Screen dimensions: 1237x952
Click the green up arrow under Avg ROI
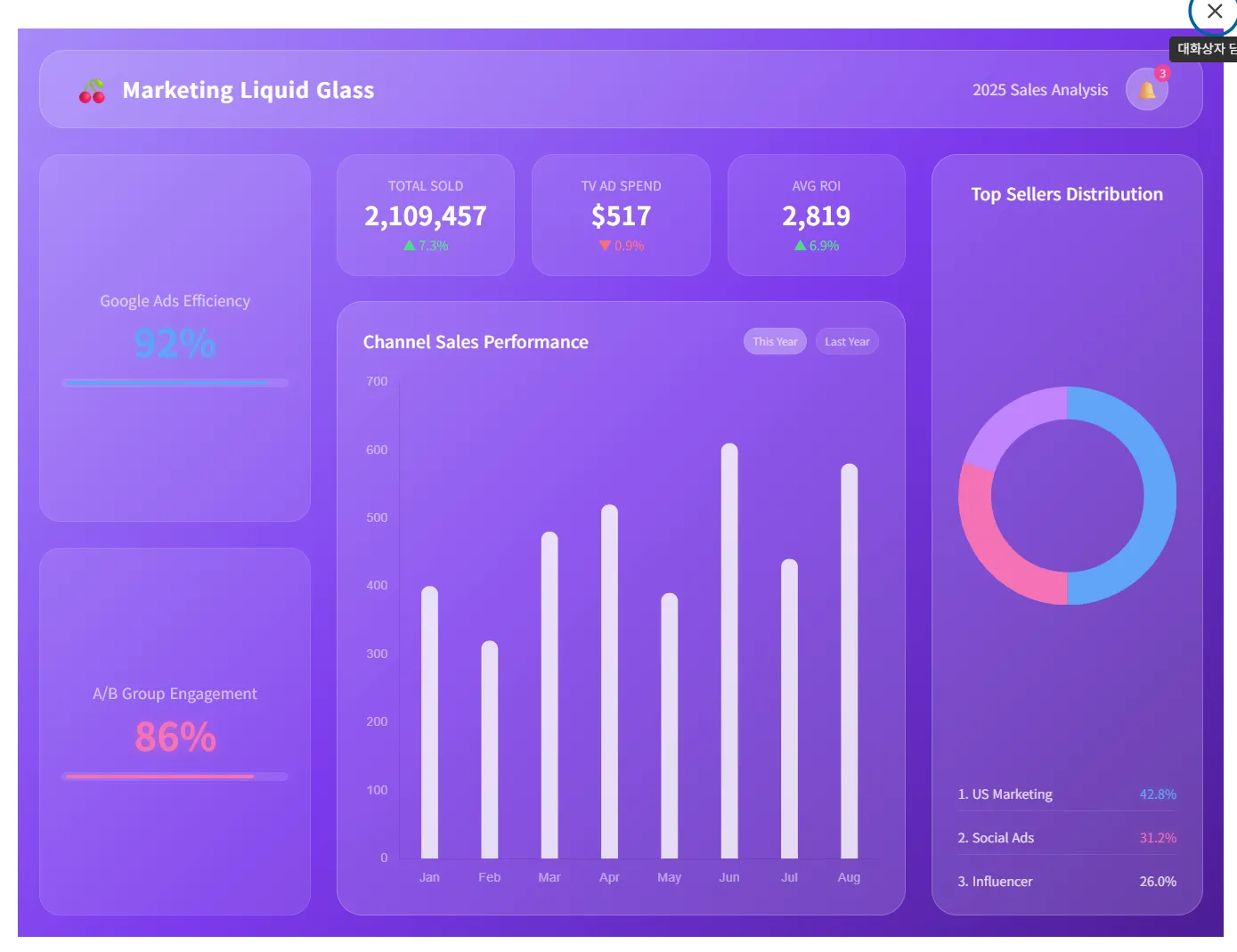(800, 246)
